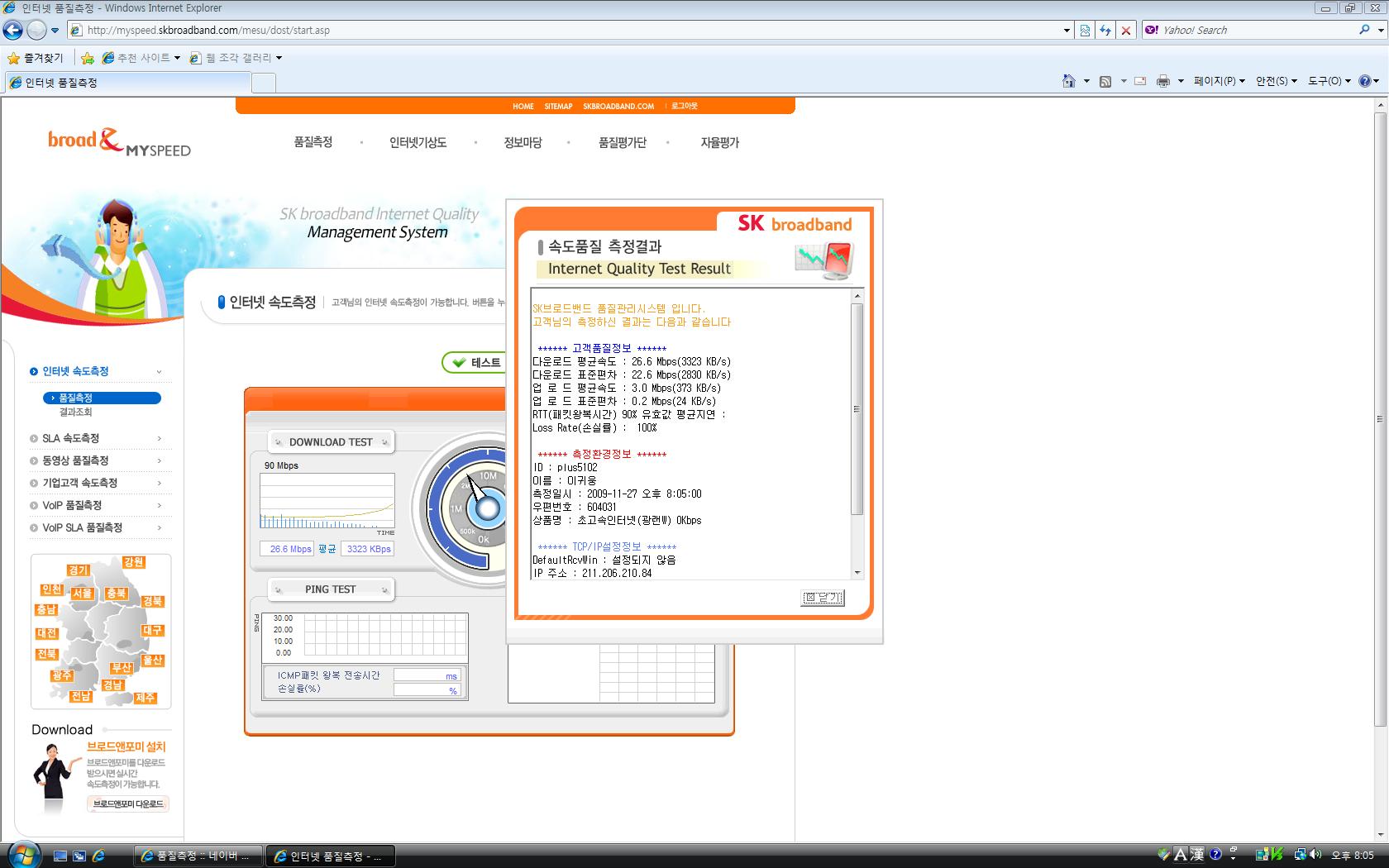Viewport: 1389px width, 868px height.
Task: Click the broad& MYSPEED logo
Action: [119, 141]
